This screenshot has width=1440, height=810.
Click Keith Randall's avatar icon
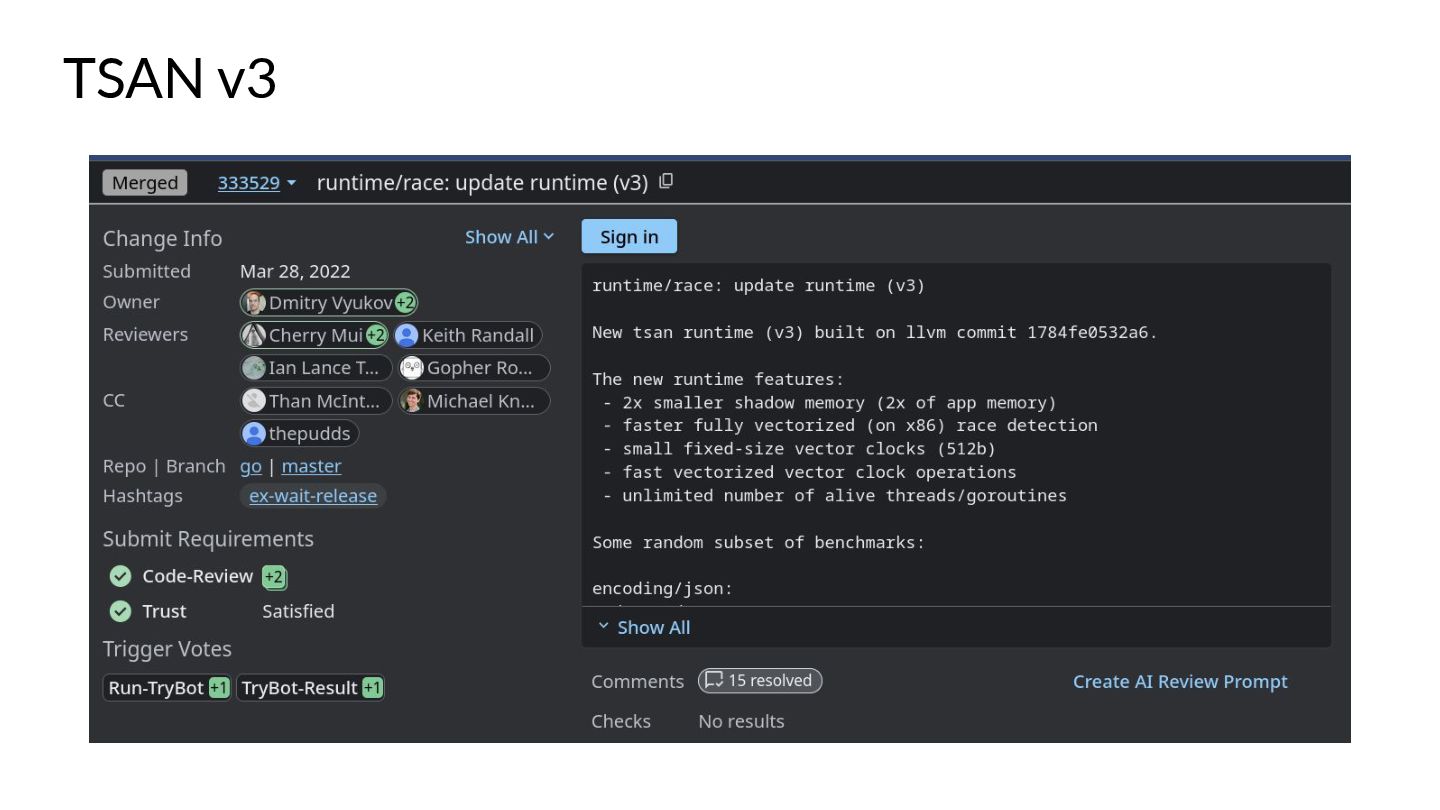[x=406, y=335]
